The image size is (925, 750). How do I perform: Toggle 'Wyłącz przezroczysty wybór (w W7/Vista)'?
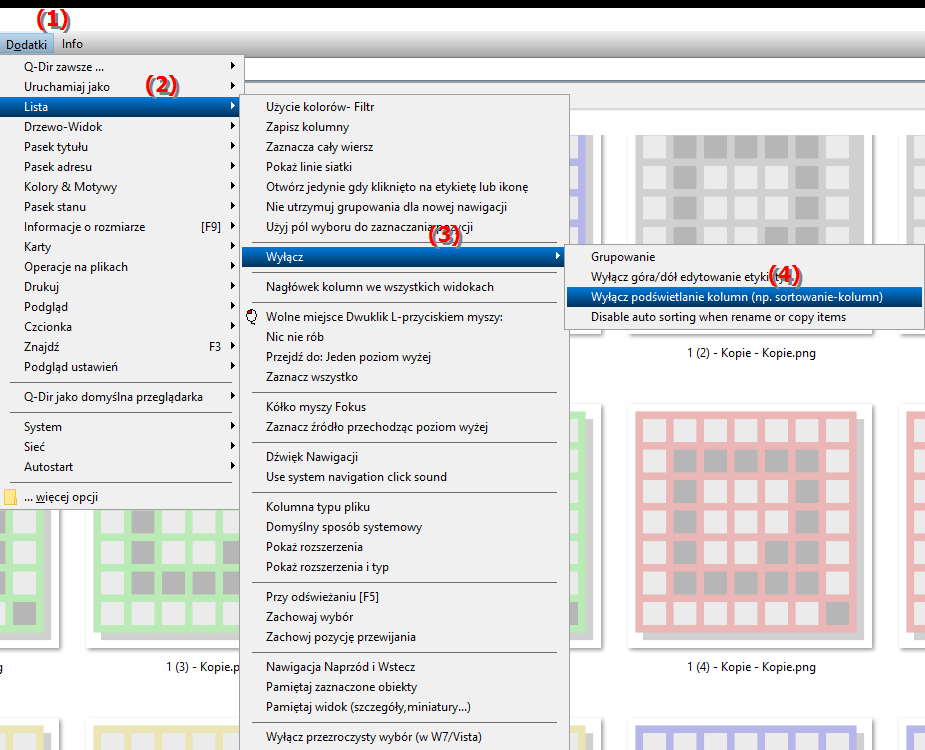pos(404,738)
